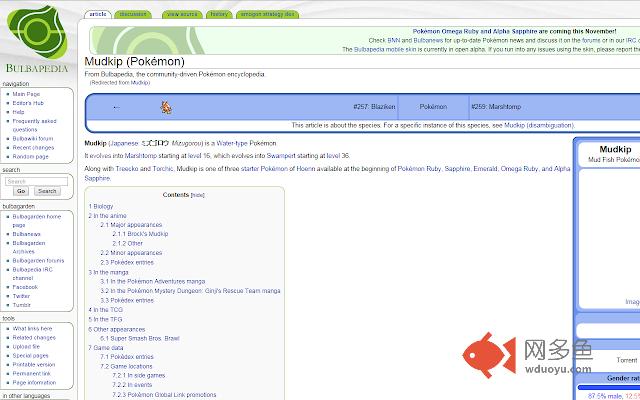Open the history tab
Viewport: 640px width, 400px height.
(x=219, y=14)
